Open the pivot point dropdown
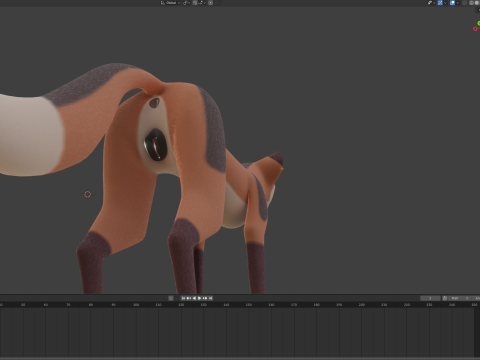 186,3
